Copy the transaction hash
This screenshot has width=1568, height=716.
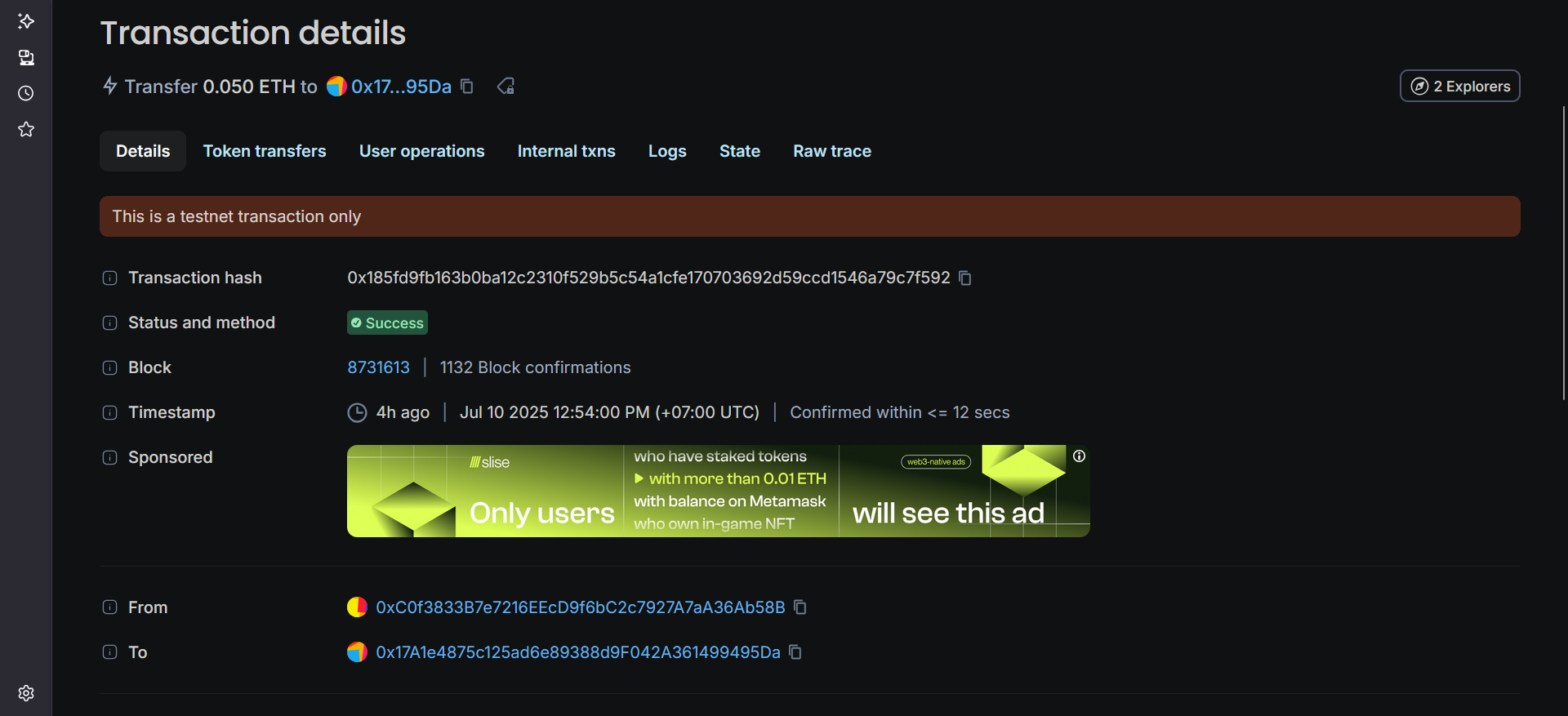(965, 278)
